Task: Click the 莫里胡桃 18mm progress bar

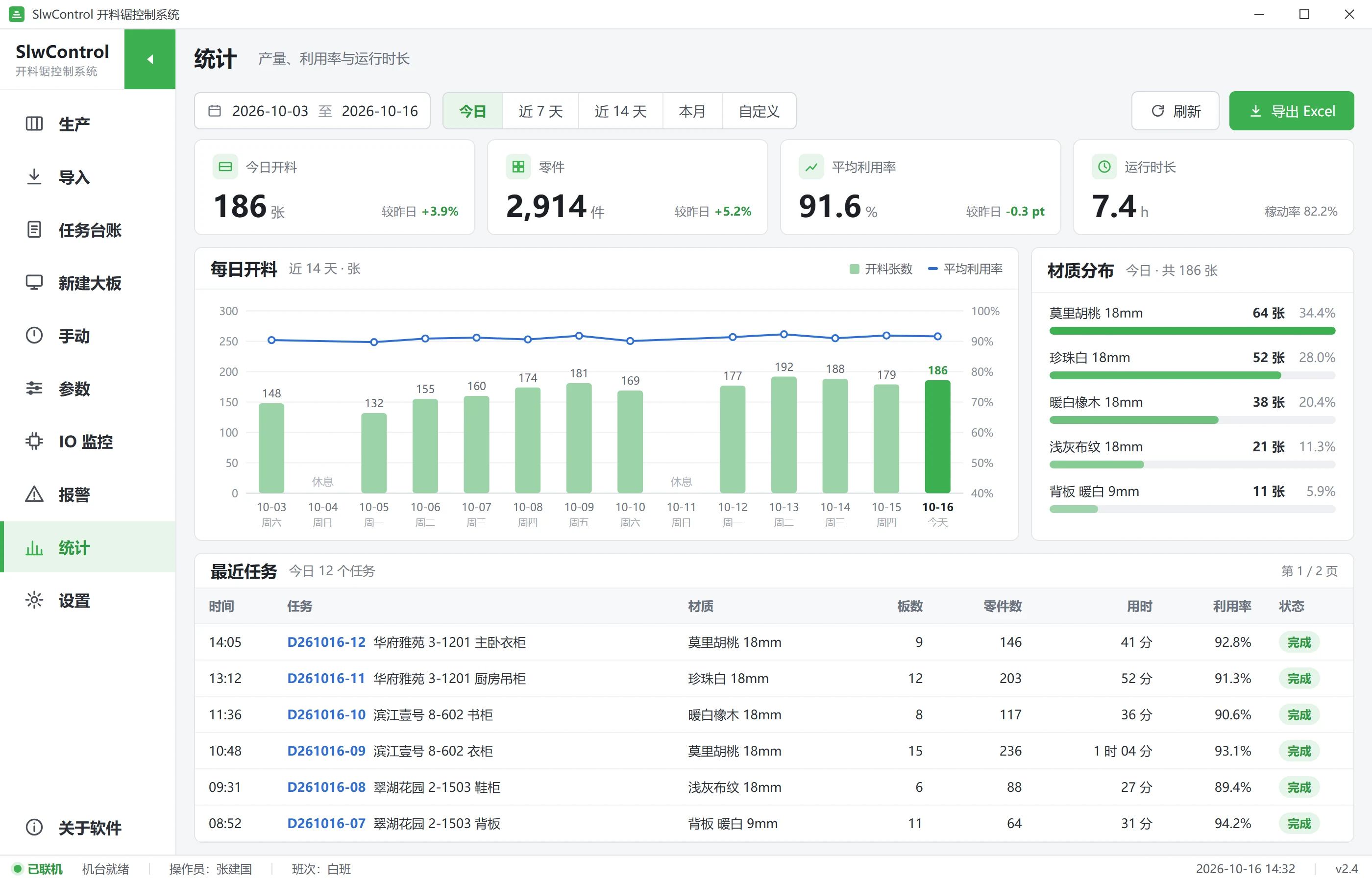Action: pos(1192,330)
